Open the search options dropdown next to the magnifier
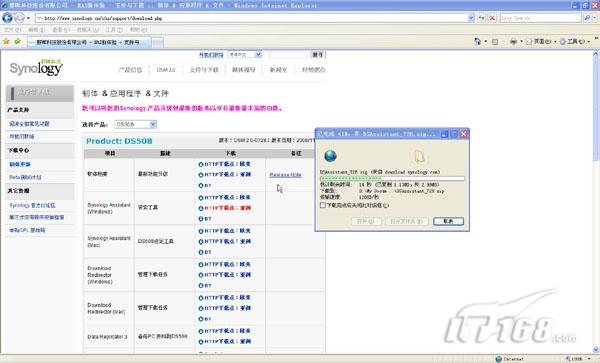The image size is (600, 363). (594, 18)
